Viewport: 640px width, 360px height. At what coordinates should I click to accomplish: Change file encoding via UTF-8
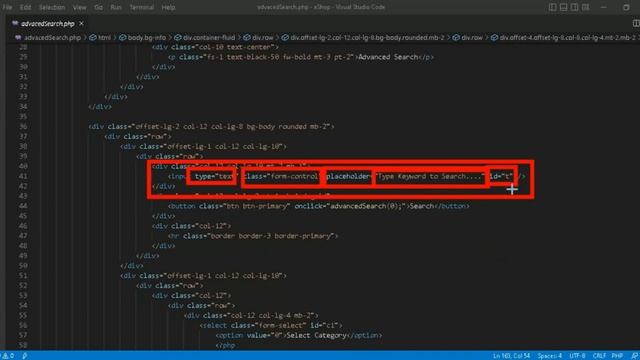coord(577,356)
